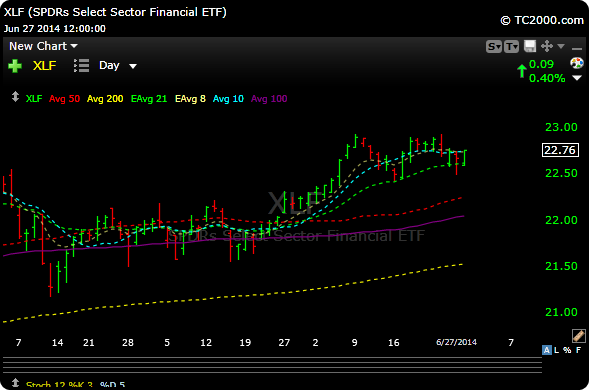The image size is (589, 390).
Task: Click the 22.76 current price box
Action: (x=560, y=150)
